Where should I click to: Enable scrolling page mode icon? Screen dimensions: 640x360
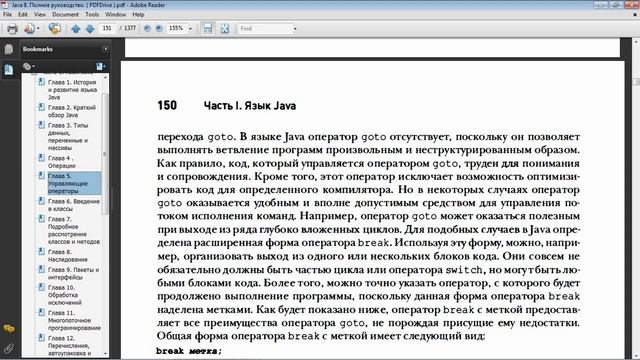tap(208, 28)
